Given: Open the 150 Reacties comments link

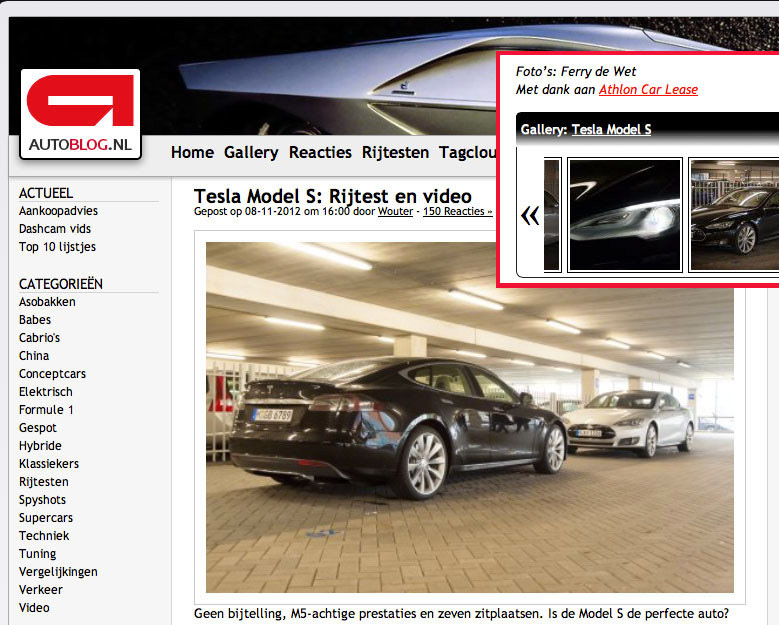Looking at the screenshot, I should pos(458,211).
